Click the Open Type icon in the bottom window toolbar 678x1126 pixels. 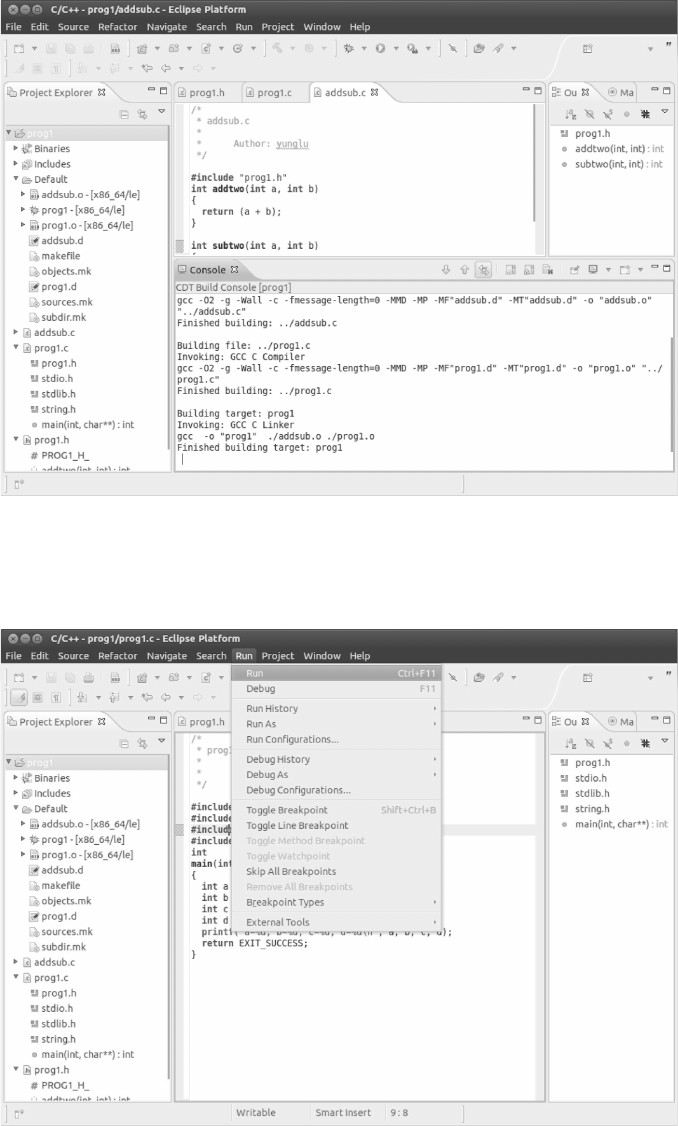click(x=478, y=677)
